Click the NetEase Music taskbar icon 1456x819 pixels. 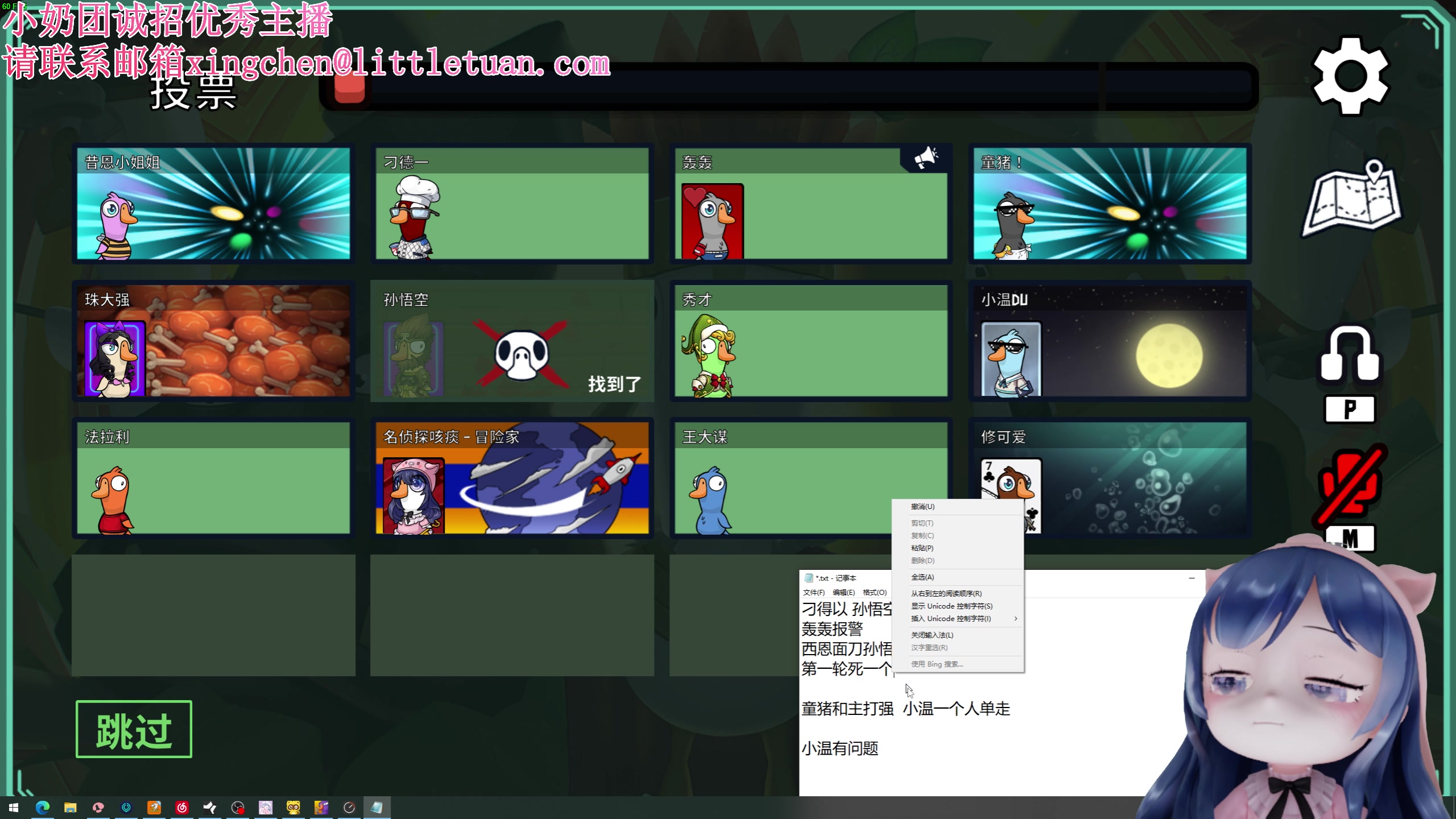click(x=182, y=807)
